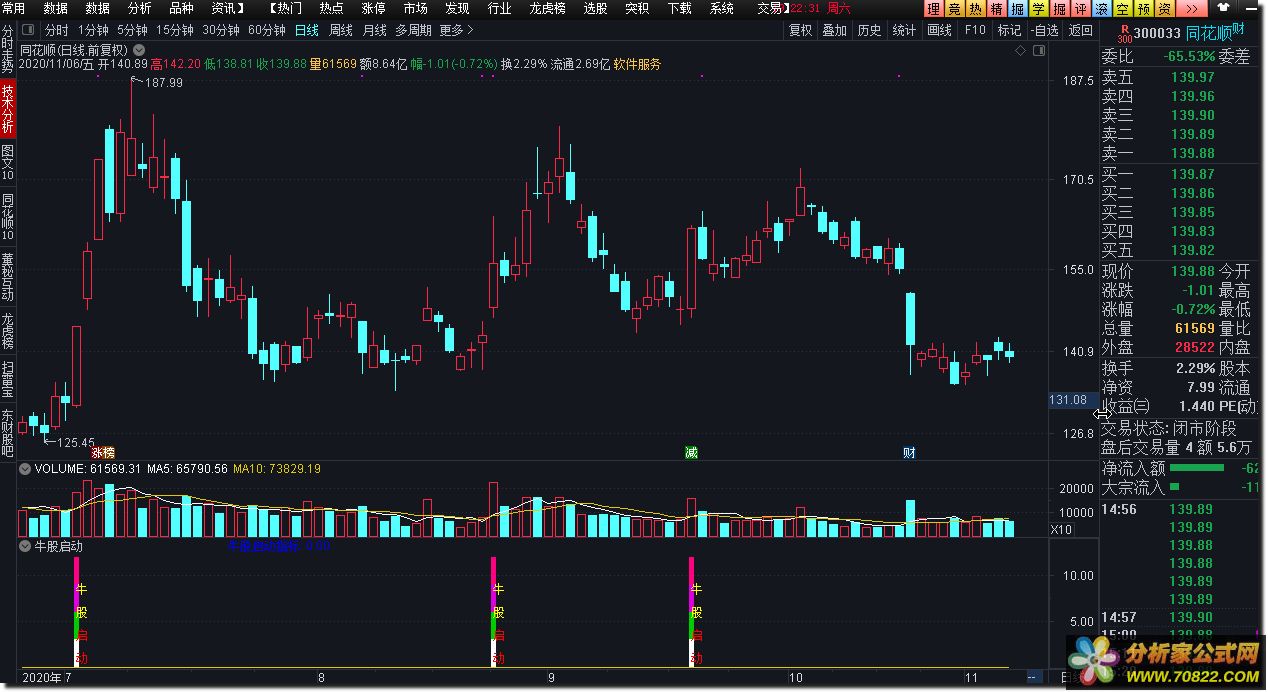
Task: Open the 常用 menu
Action: tap(13, 8)
